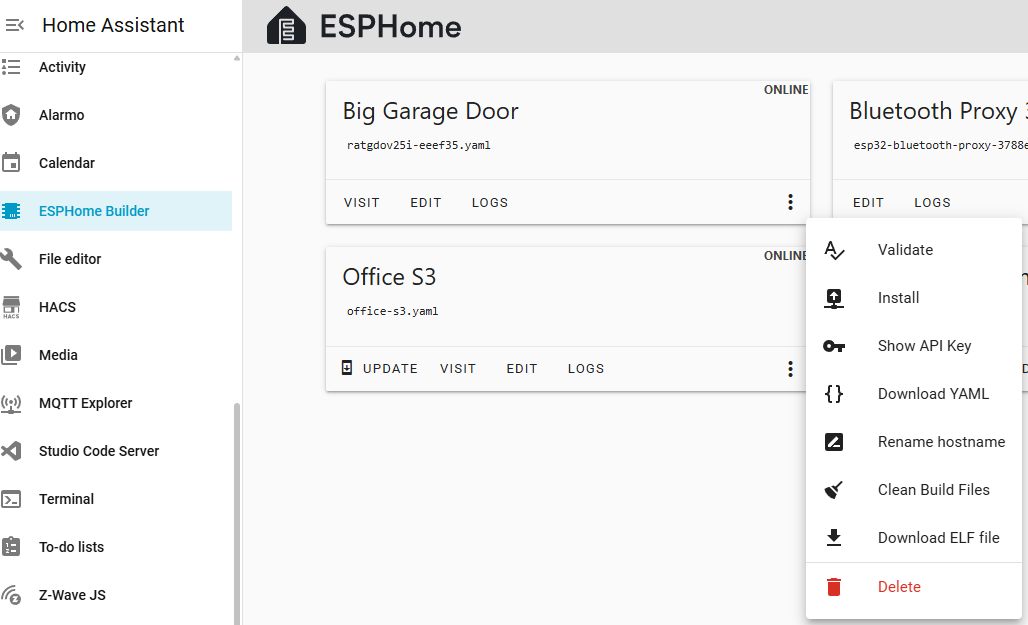Click the sidebar scroll-up arrow

click(237, 58)
